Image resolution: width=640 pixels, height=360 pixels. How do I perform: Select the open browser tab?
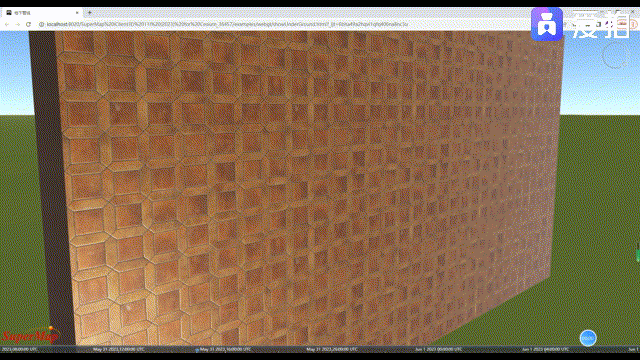click(42, 13)
